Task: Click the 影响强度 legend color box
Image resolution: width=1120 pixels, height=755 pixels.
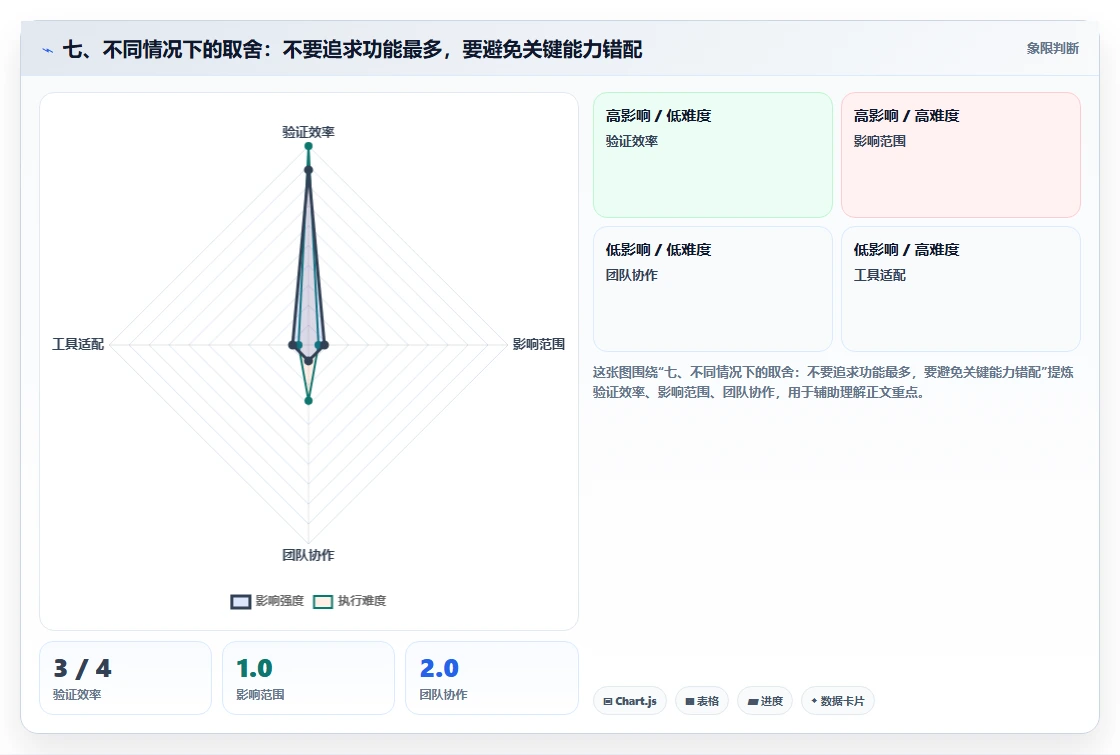Action: tap(241, 601)
